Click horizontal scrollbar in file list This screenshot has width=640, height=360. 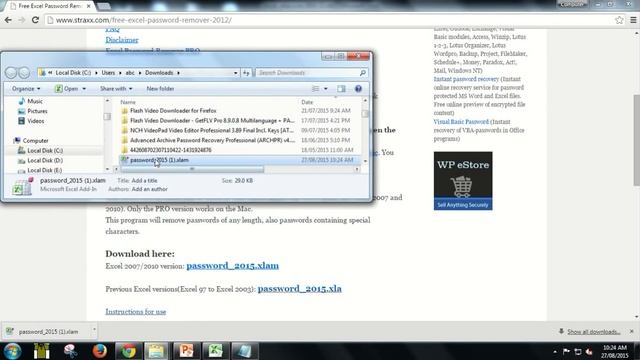(x=192, y=169)
